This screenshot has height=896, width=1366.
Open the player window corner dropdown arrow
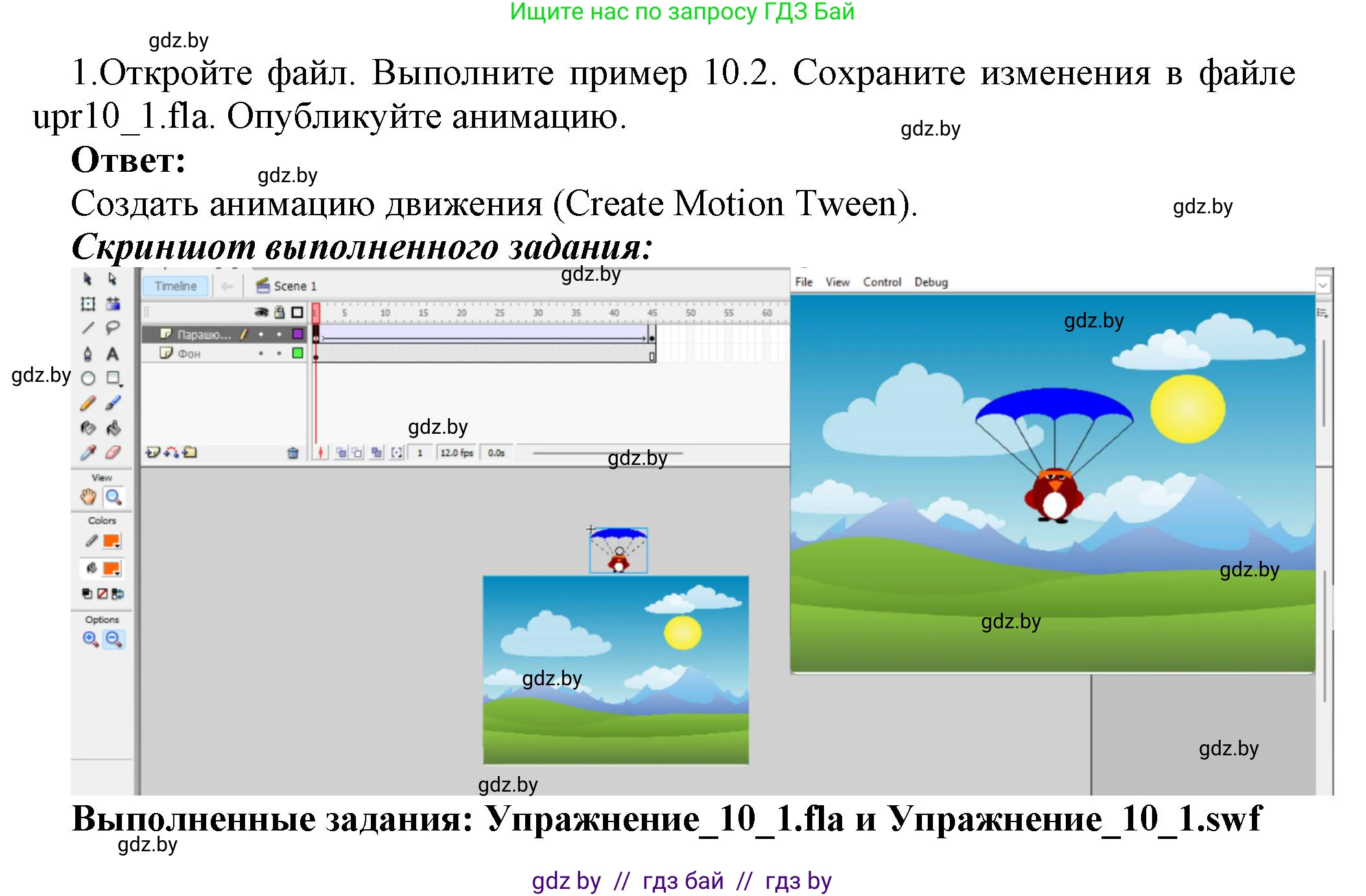click(1323, 285)
